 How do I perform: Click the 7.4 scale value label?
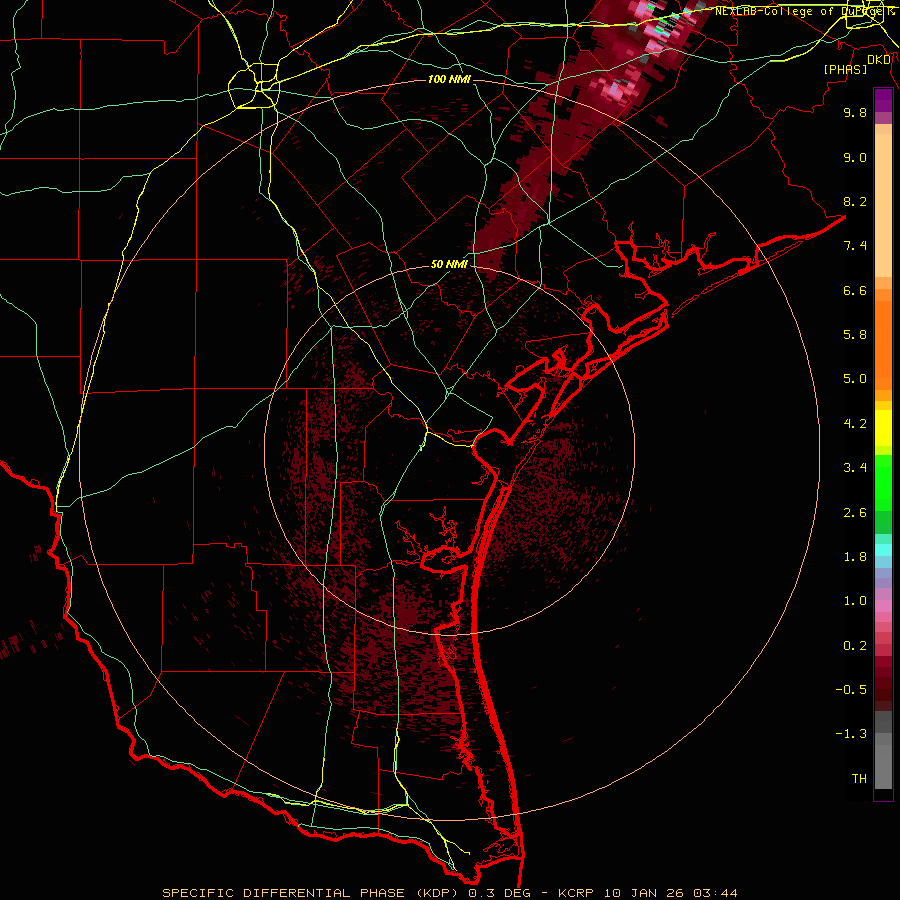(855, 246)
